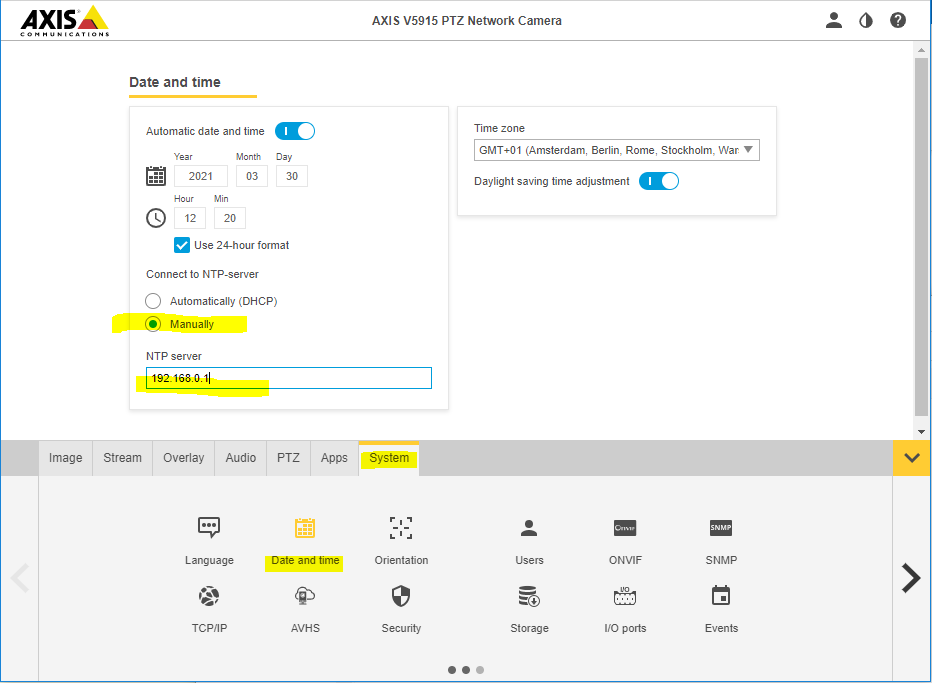Uncheck Use 24-hour format checkbox
The height and width of the screenshot is (683, 932).
click(x=182, y=245)
